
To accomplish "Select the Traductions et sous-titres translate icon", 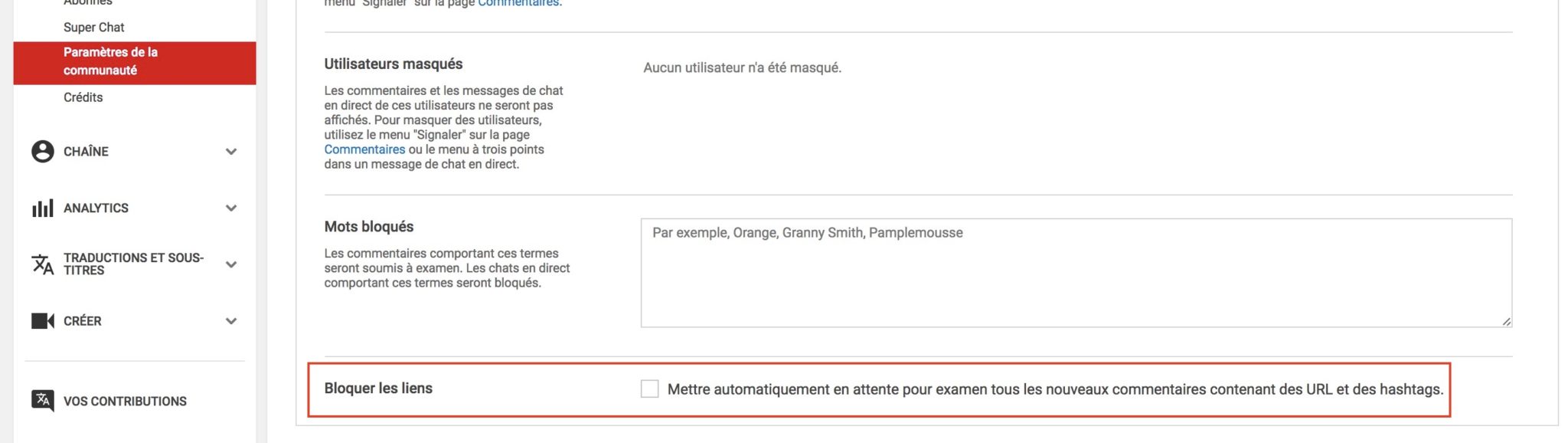I will tap(41, 264).
